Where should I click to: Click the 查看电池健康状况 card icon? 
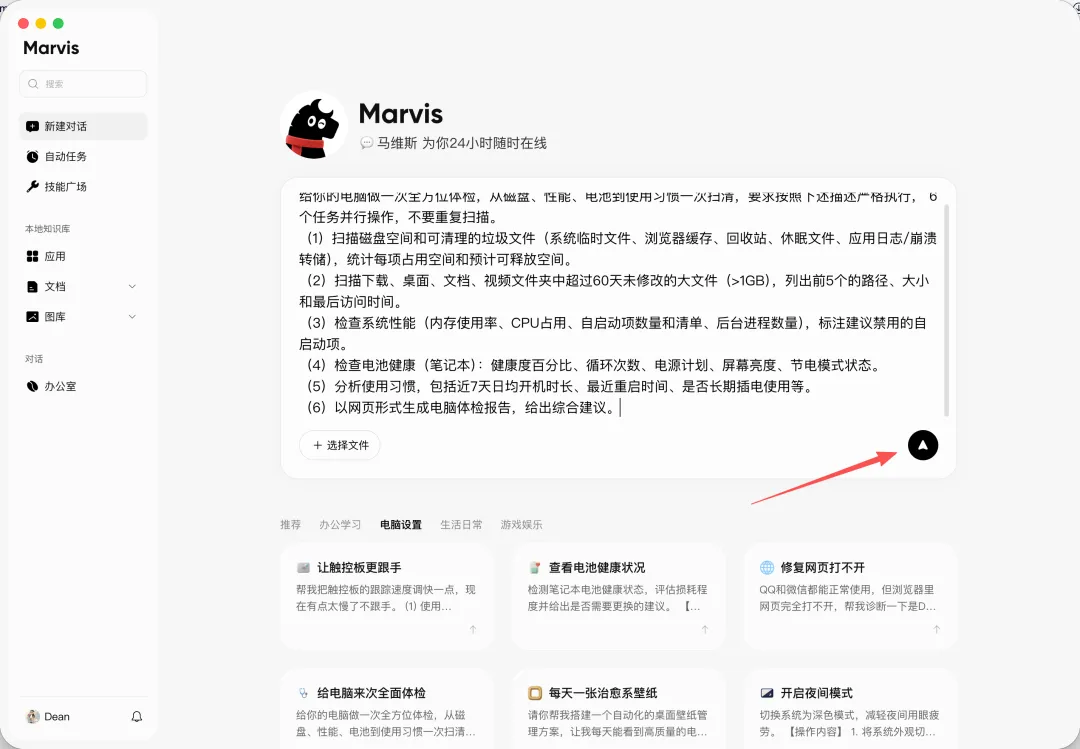coord(534,568)
